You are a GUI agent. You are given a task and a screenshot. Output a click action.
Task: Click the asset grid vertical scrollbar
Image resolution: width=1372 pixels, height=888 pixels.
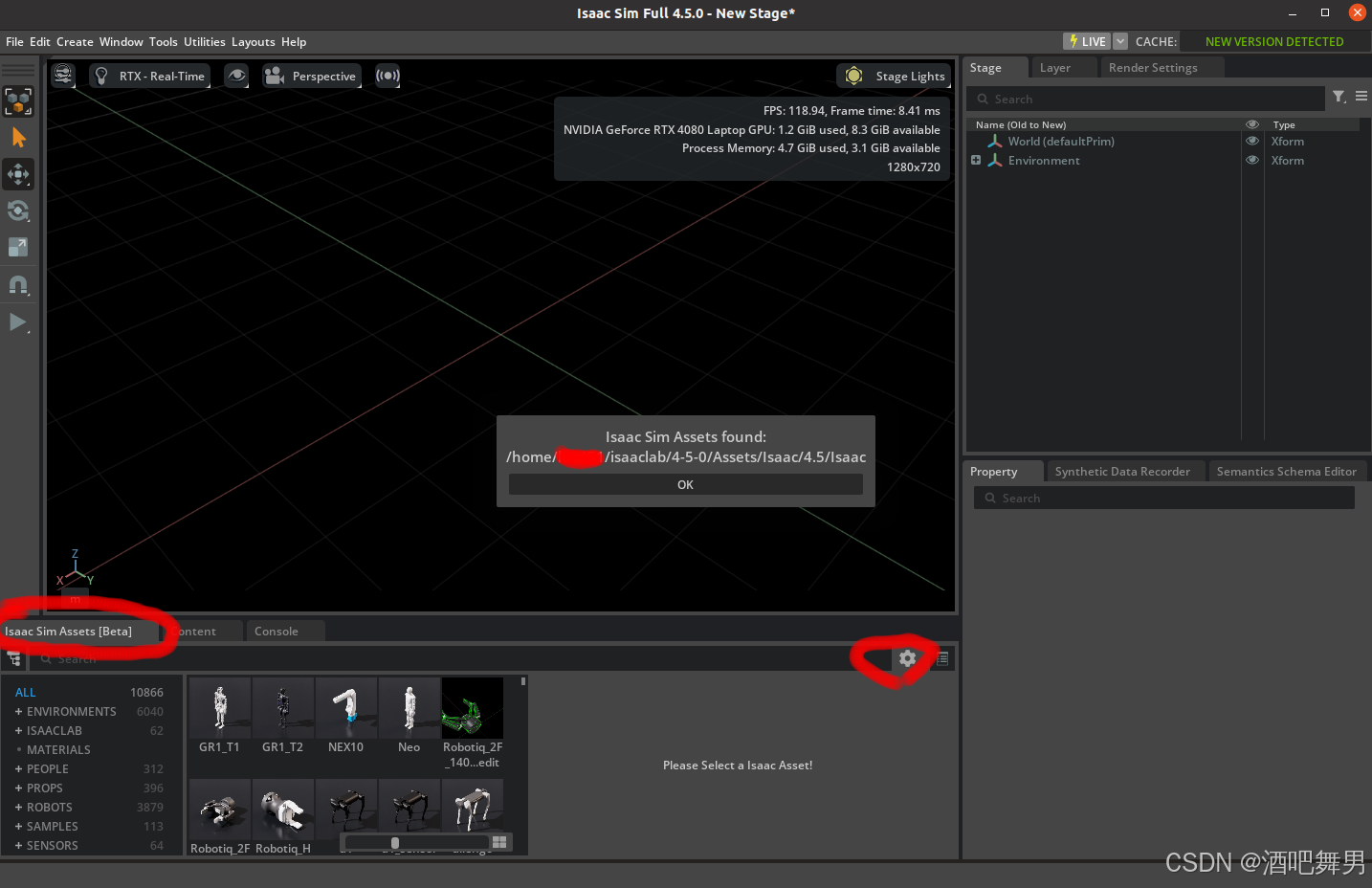click(523, 682)
